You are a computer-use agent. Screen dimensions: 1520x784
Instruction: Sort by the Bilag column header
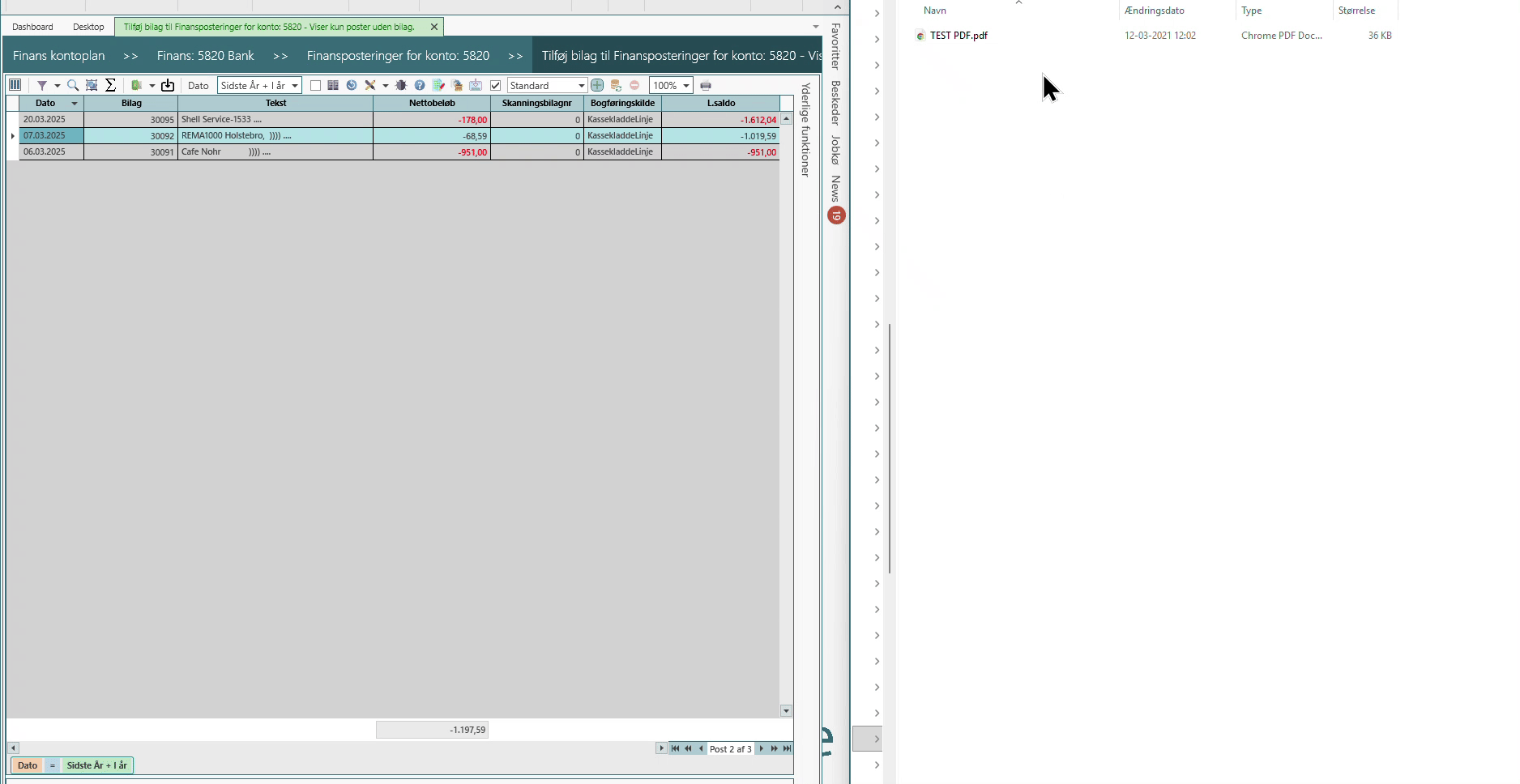[x=131, y=103]
